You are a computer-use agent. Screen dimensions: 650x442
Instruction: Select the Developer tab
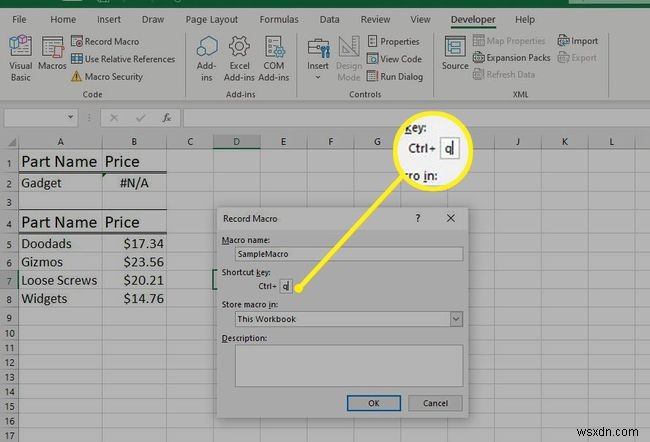coord(473,19)
